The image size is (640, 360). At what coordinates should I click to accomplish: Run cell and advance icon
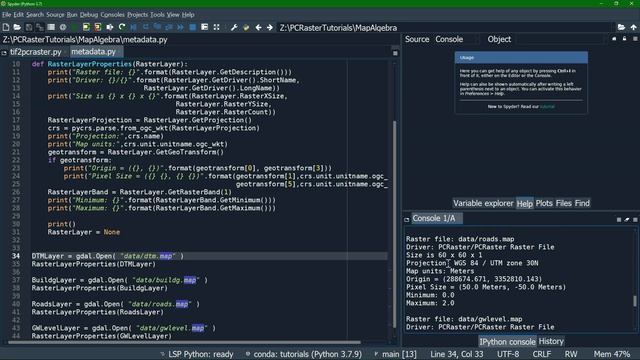[x=98, y=27]
